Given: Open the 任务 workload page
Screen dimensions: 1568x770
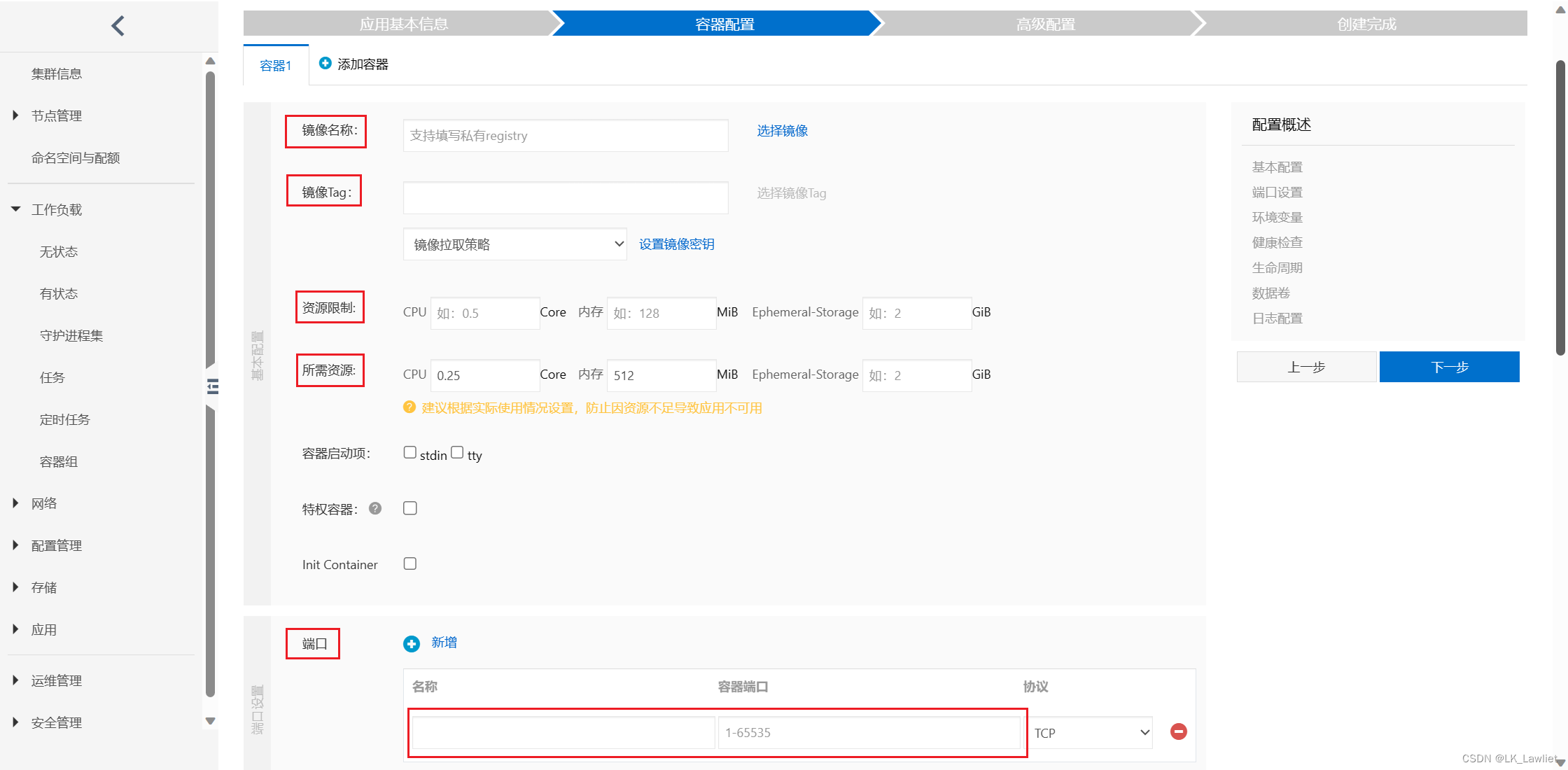Looking at the screenshot, I should (52, 377).
